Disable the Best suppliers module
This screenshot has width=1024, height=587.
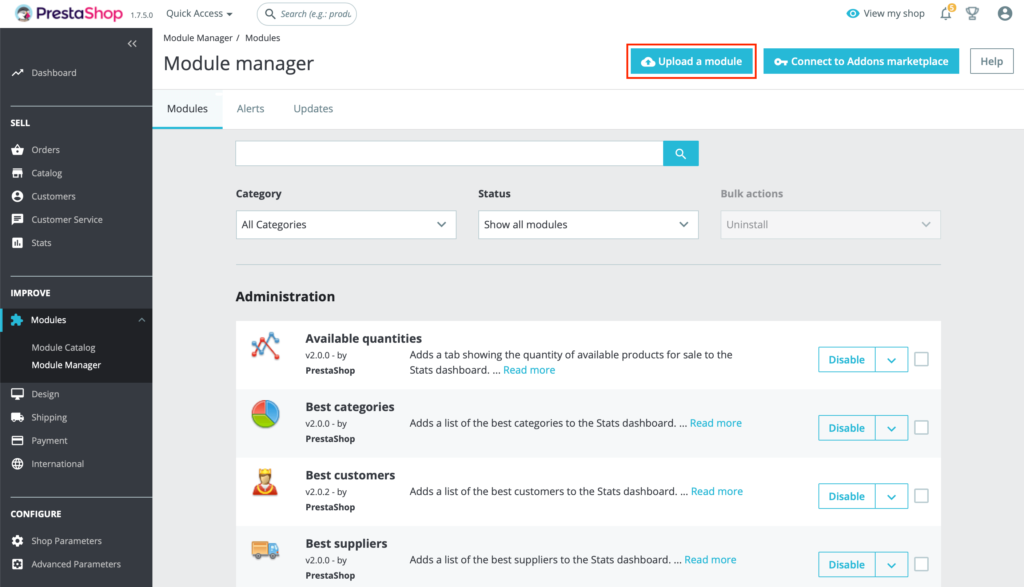tap(846, 565)
